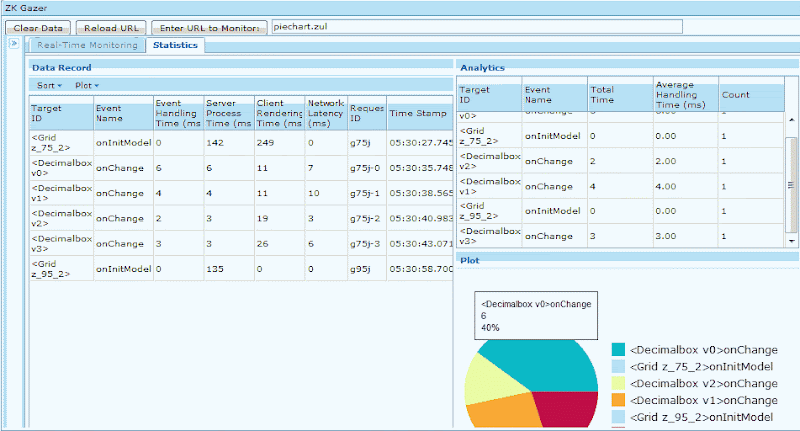Click Analytics scrollbar down arrow

(x=791, y=241)
